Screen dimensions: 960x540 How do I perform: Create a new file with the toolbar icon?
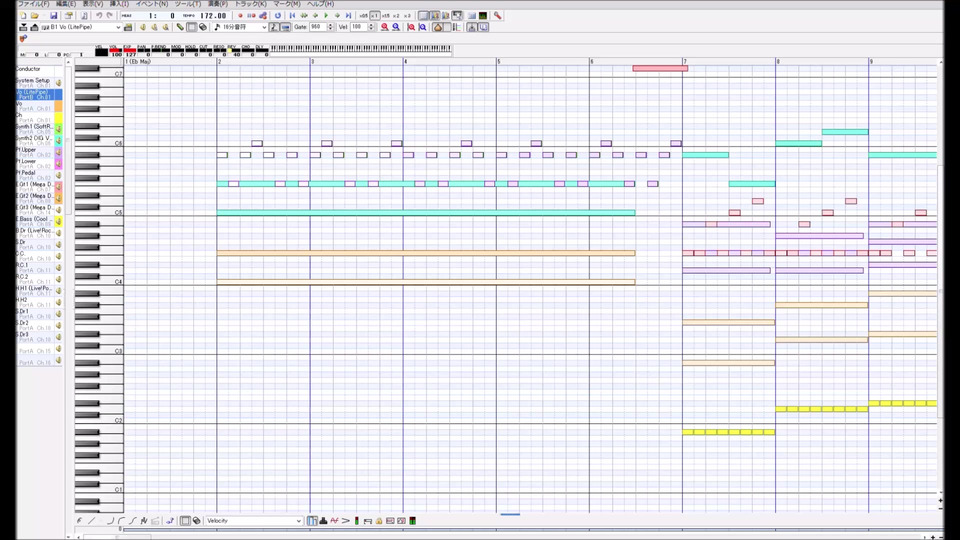pos(23,15)
